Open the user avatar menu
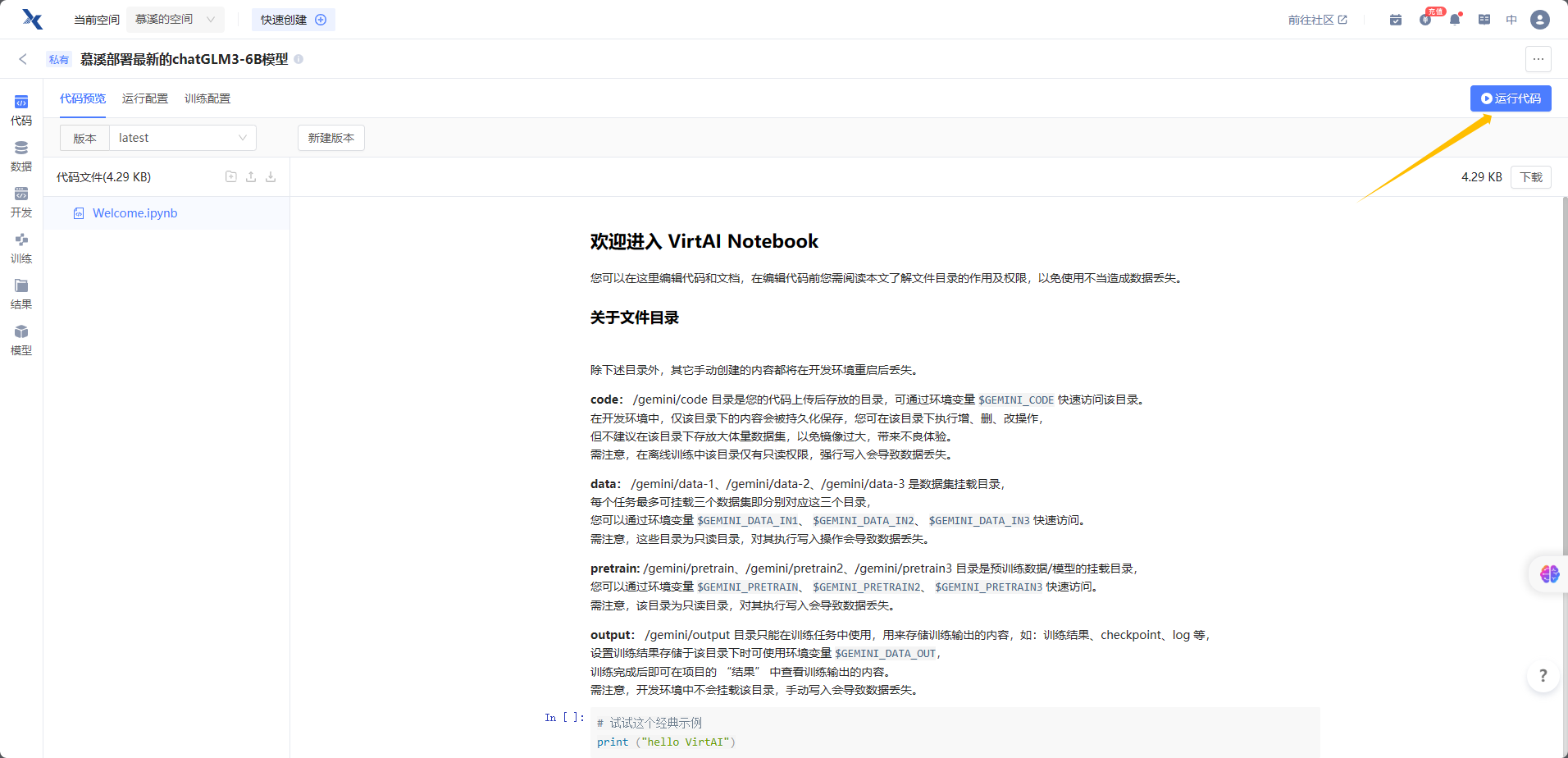1568x758 pixels. [1540, 20]
